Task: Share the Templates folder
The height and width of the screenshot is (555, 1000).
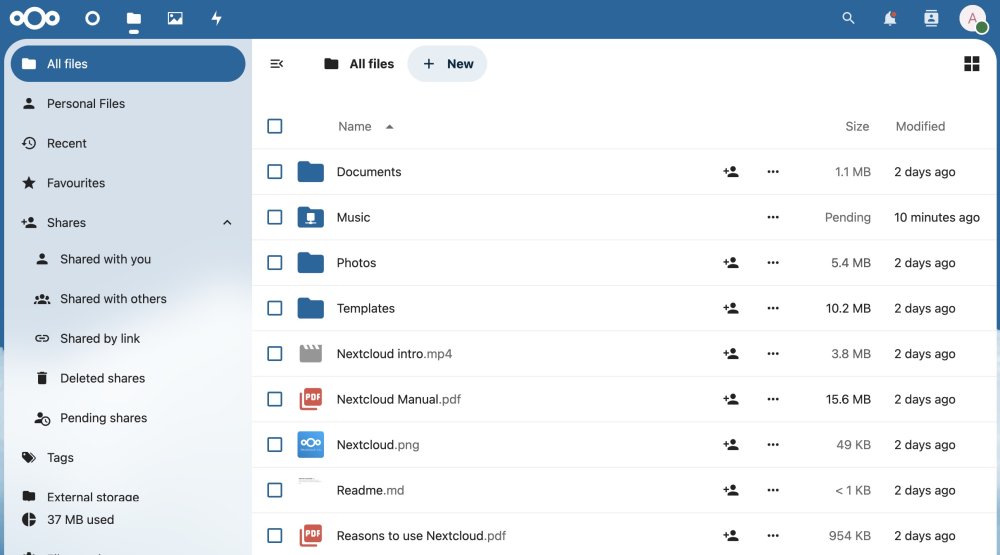Action: (x=731, y=308)
